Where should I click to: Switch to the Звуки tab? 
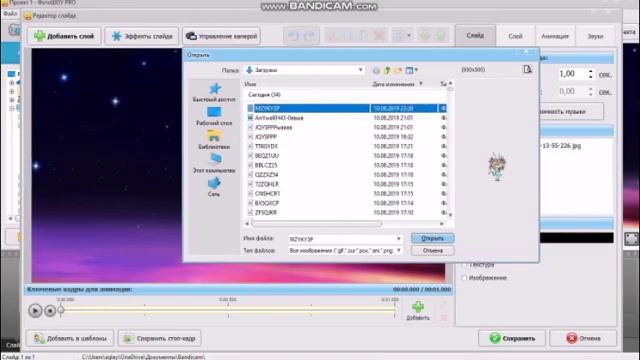pos(595,36)
